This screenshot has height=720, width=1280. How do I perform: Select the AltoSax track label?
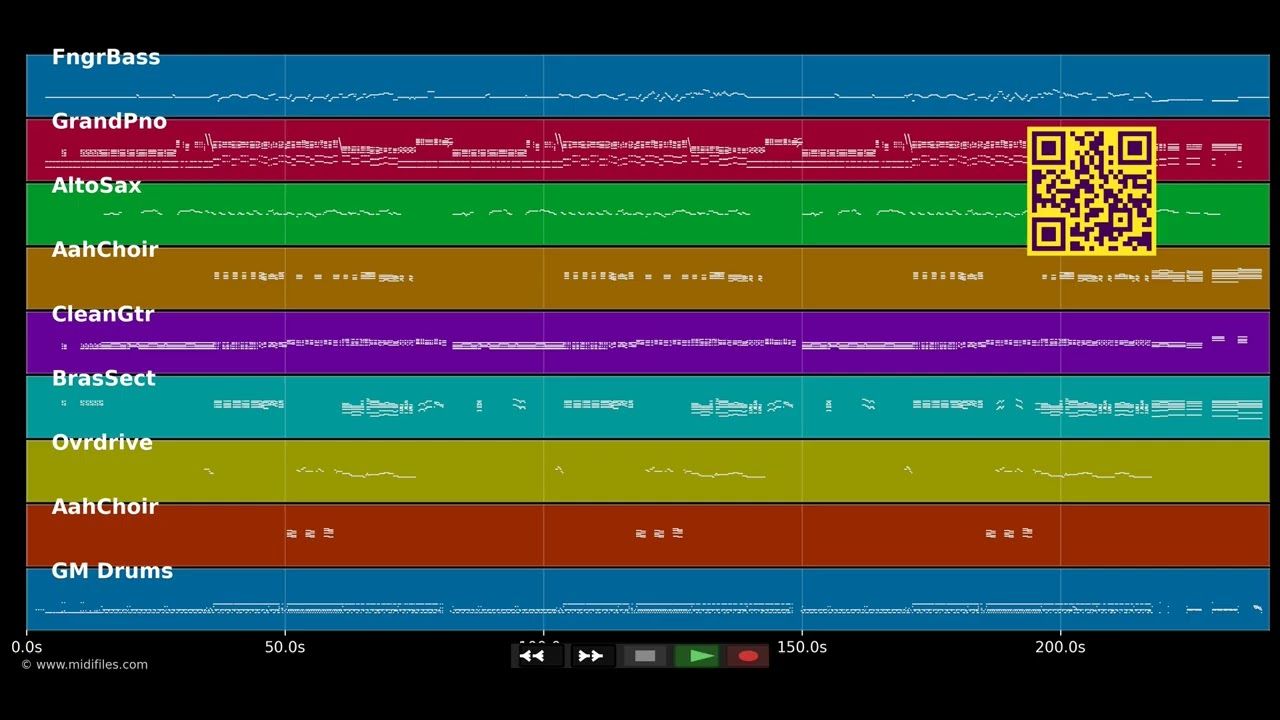coord(97,186)
